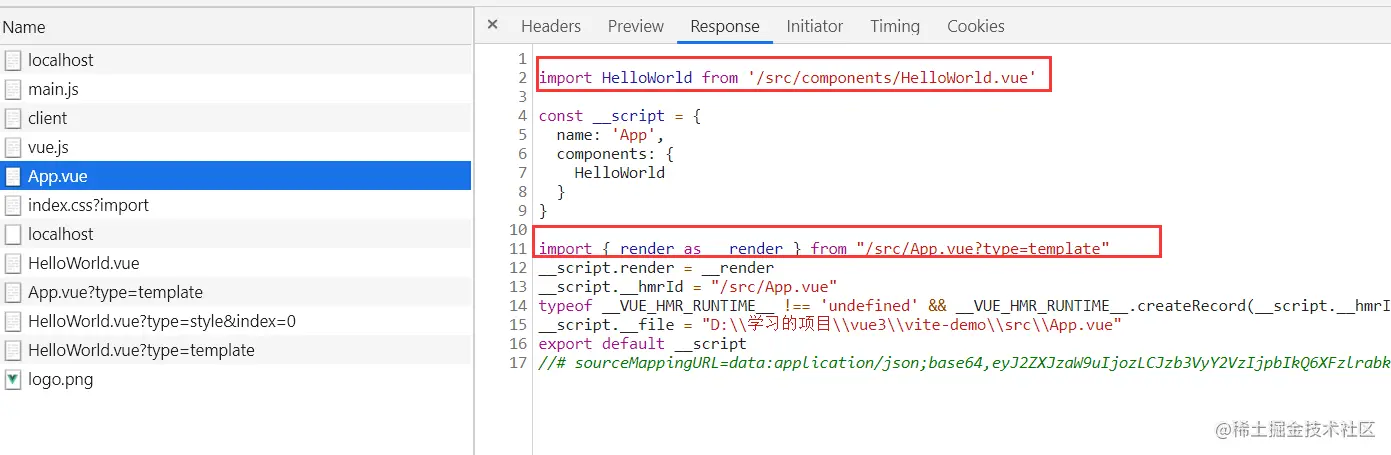Select the index.css?import request
The image size is (1391, 455).
tap(236, 205)
